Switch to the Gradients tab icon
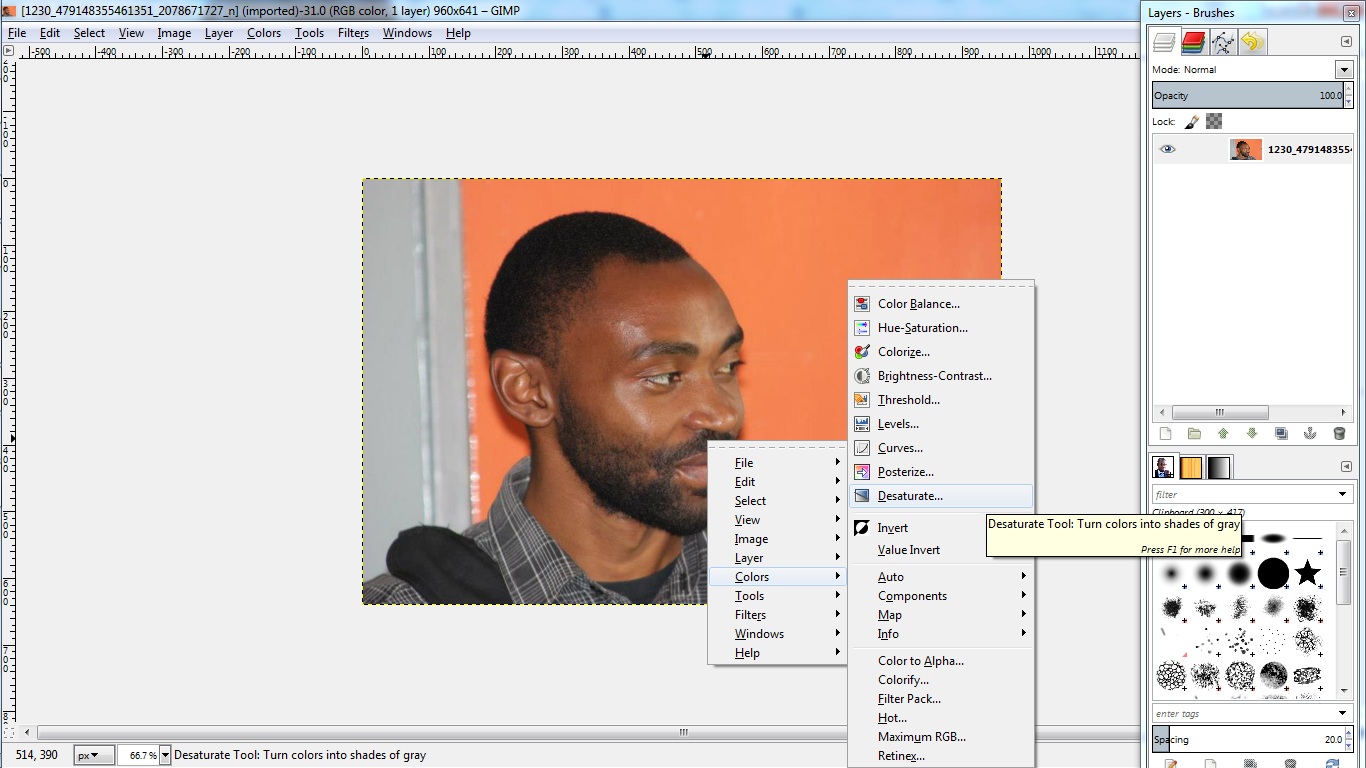 (x=1219, y=467)
